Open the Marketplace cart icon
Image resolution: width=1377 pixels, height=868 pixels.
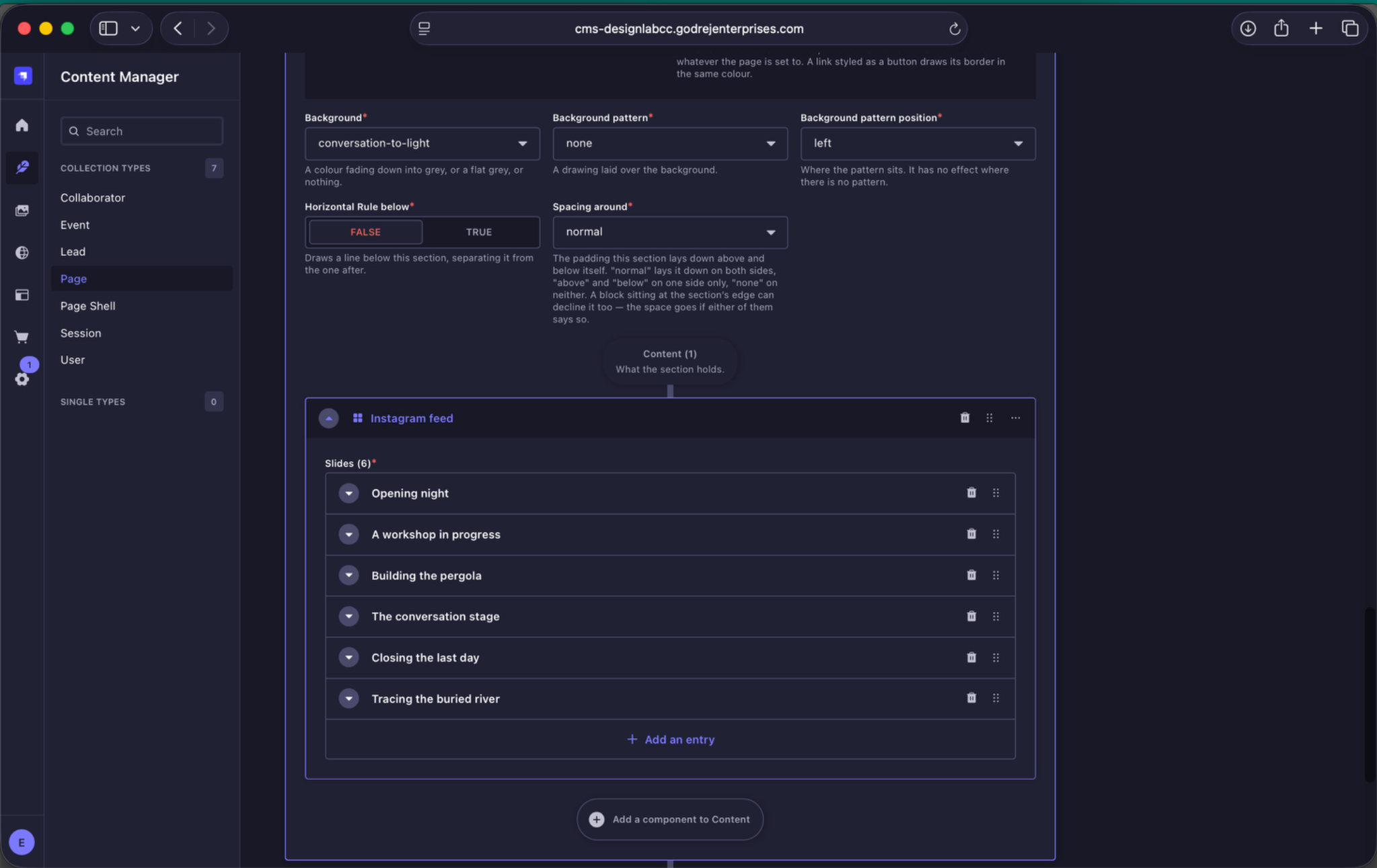pyautogui.click(x=22, y=337)
